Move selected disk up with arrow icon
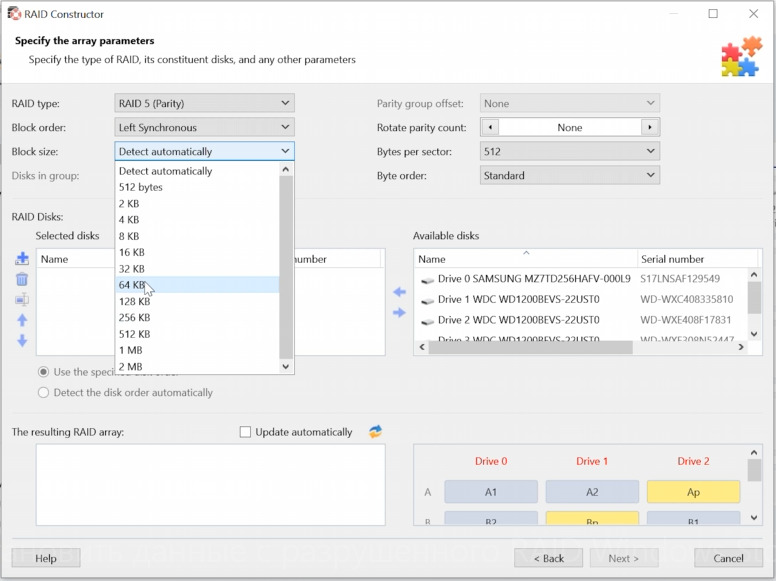776x581 pixels. (22, 320)
